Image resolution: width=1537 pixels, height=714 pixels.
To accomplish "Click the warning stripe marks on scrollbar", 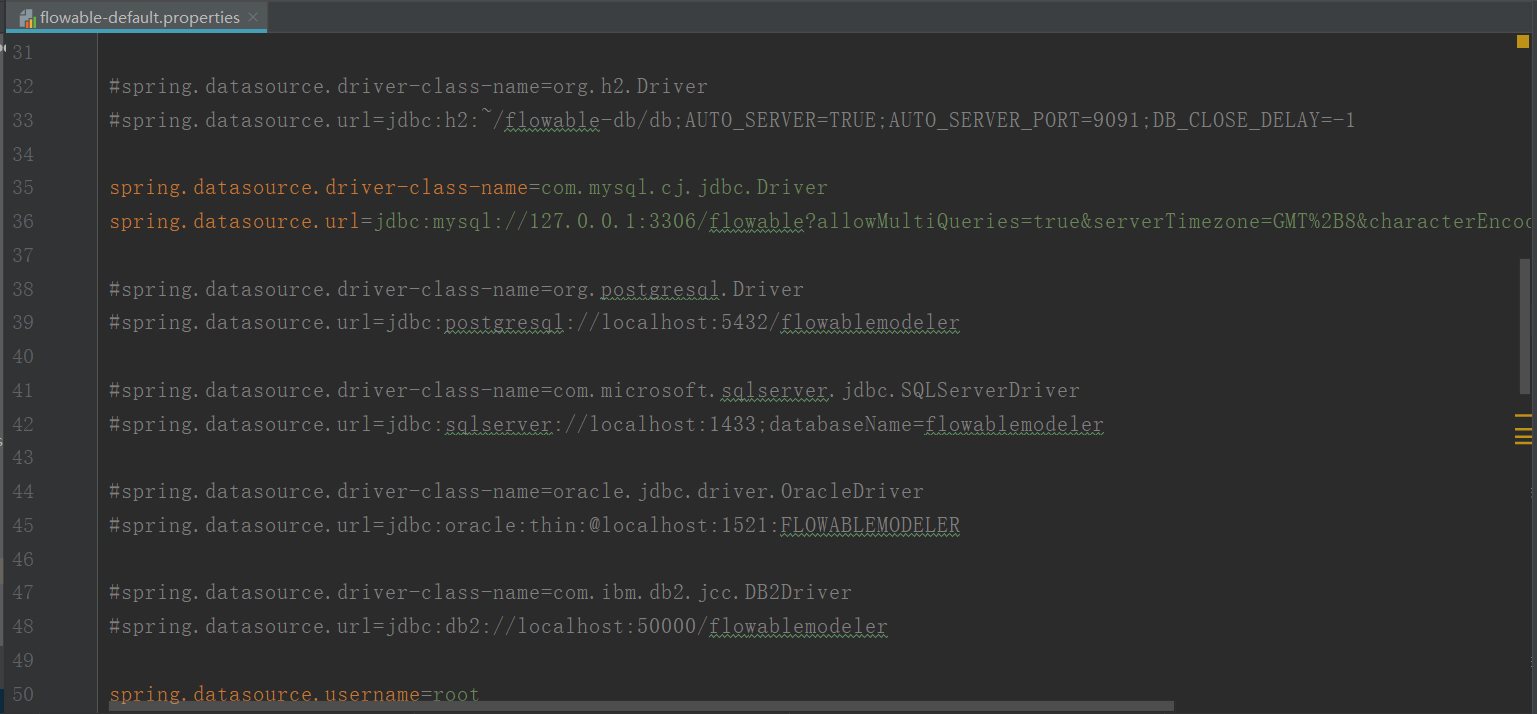I will click(1523, 428).
